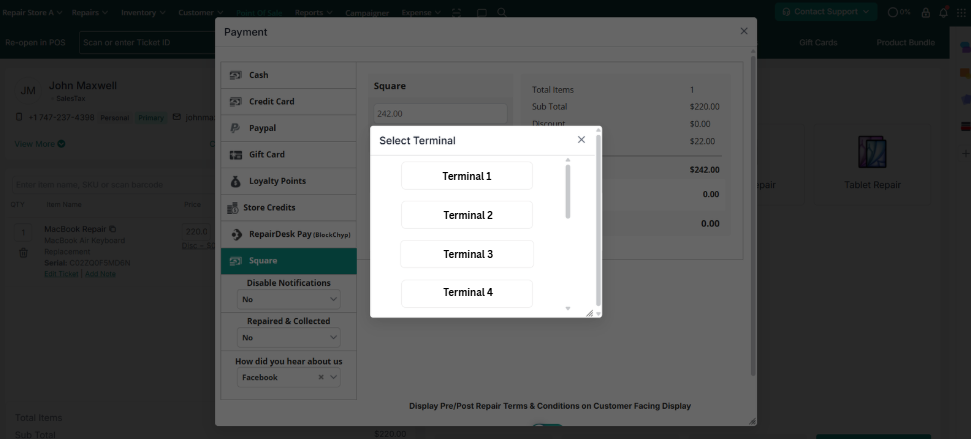971x439 pixels.
Task: Click the search magnifier in top navigation
Action: [502, 12]
